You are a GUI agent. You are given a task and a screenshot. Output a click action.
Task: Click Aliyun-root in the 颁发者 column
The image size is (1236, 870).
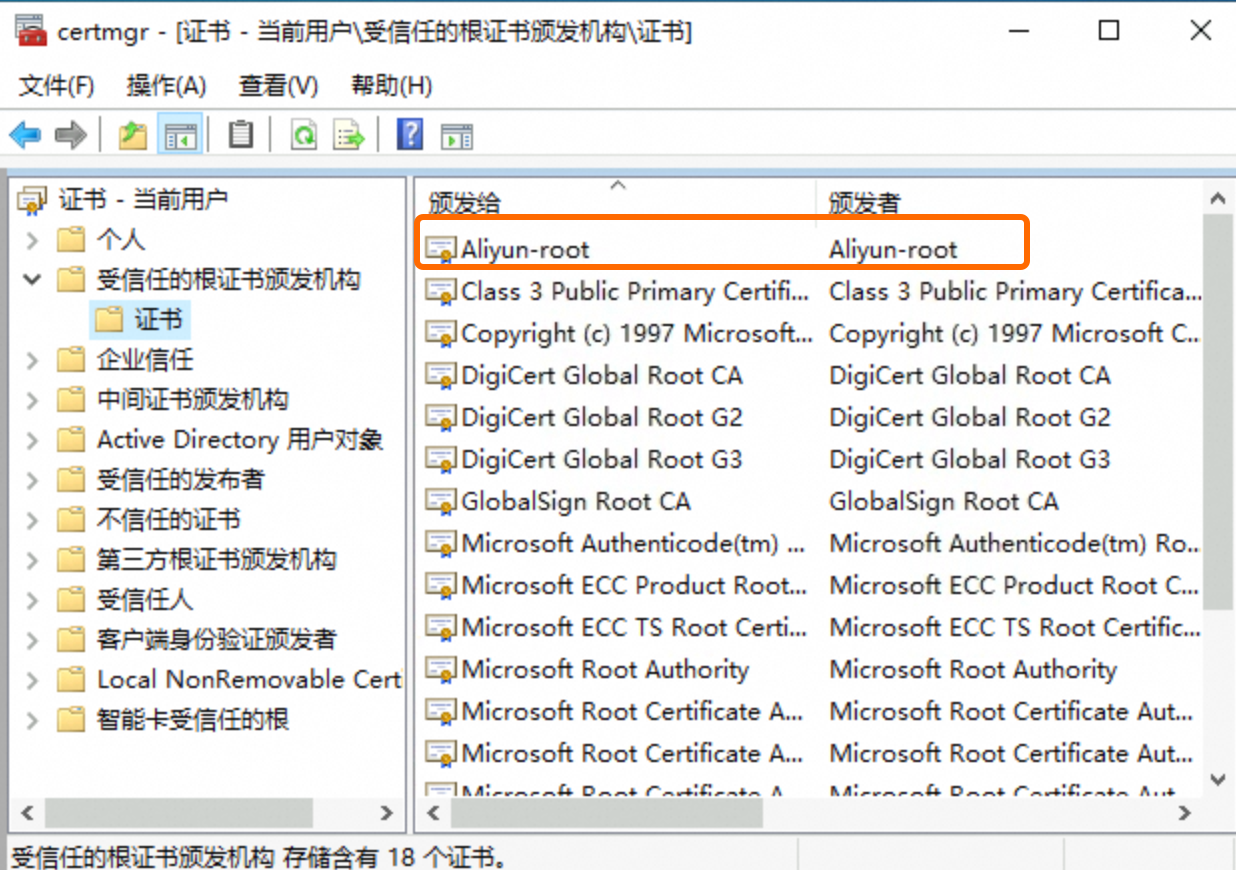[x=893, y=250]
